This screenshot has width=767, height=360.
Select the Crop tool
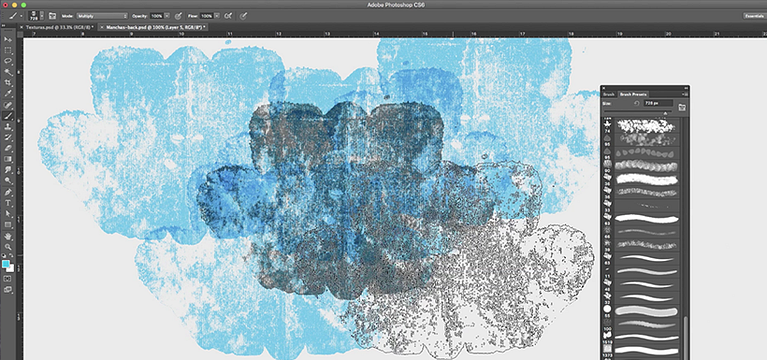coord(8,83)
